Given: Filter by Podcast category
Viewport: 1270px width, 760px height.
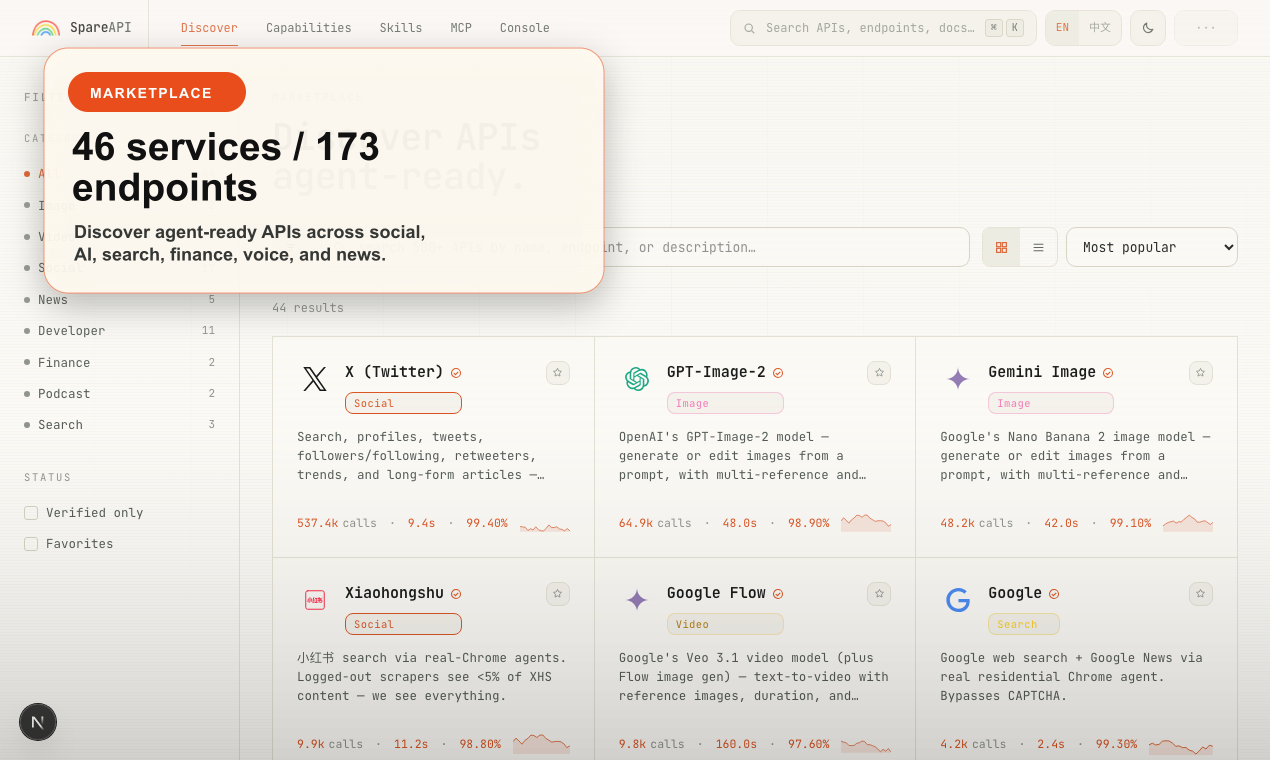Looking at the screenshot, I should tap(120, 394).
